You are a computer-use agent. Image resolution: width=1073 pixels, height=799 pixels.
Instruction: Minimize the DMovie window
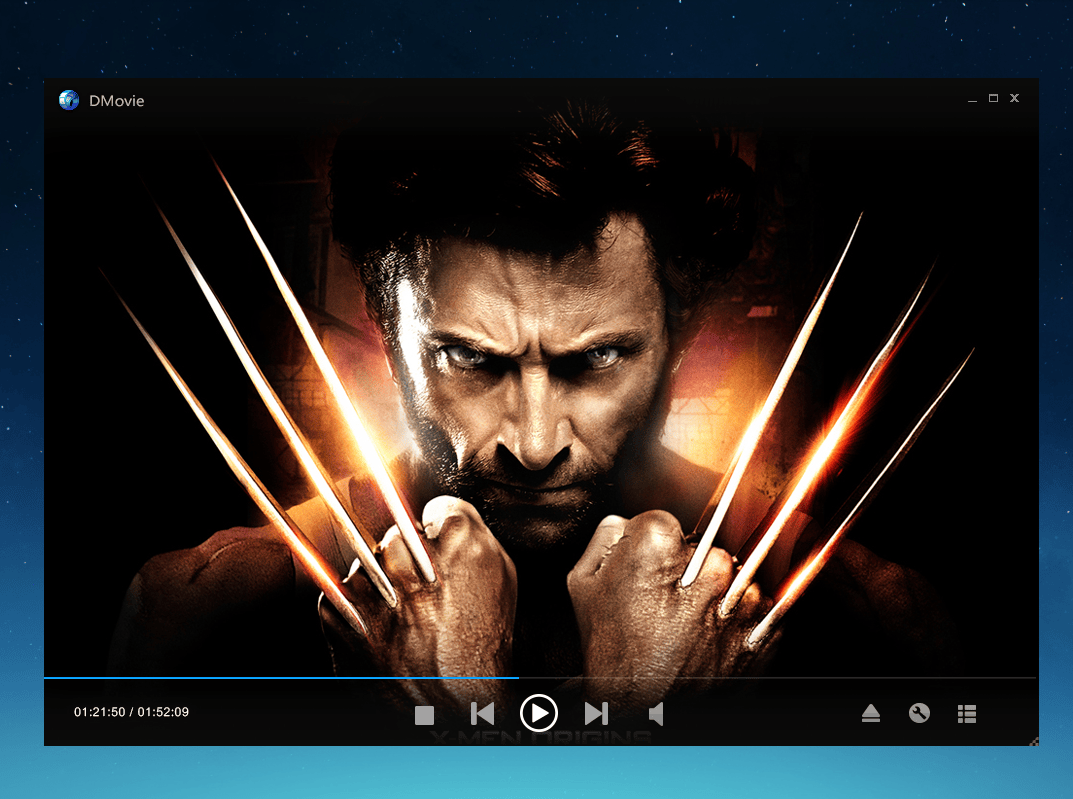(972, 100)
